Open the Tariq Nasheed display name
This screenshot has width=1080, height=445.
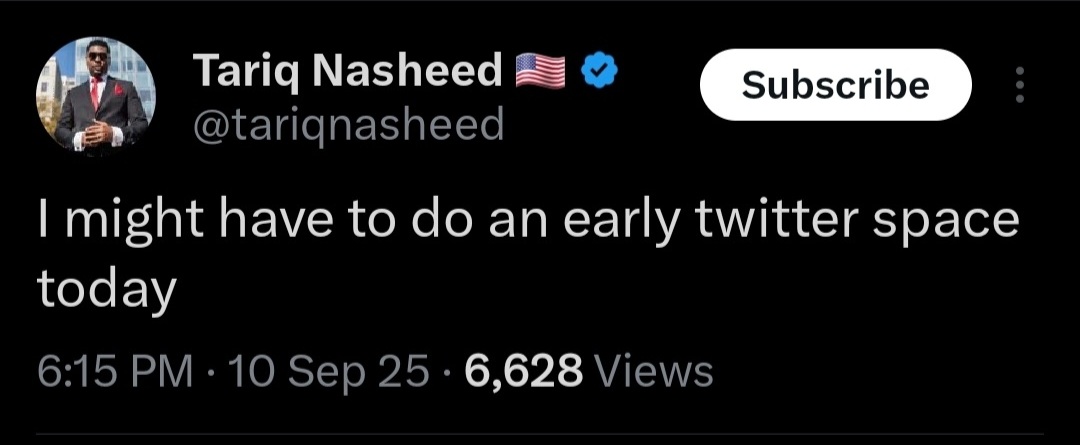[x=348, y=72]
